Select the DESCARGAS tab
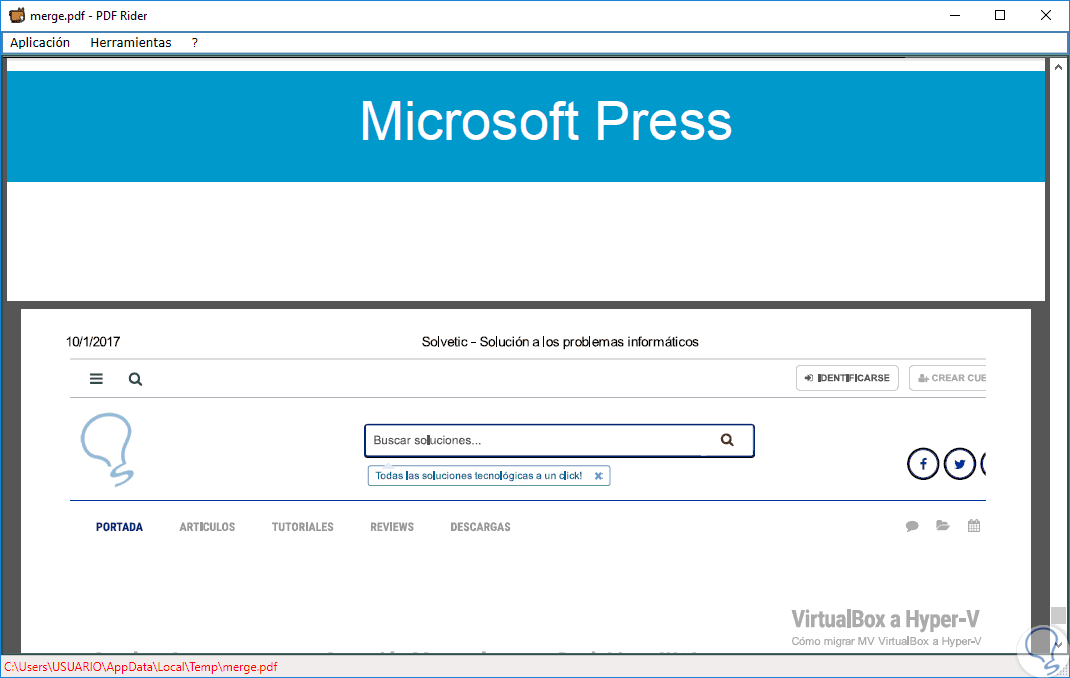 [x=480, y=527]
